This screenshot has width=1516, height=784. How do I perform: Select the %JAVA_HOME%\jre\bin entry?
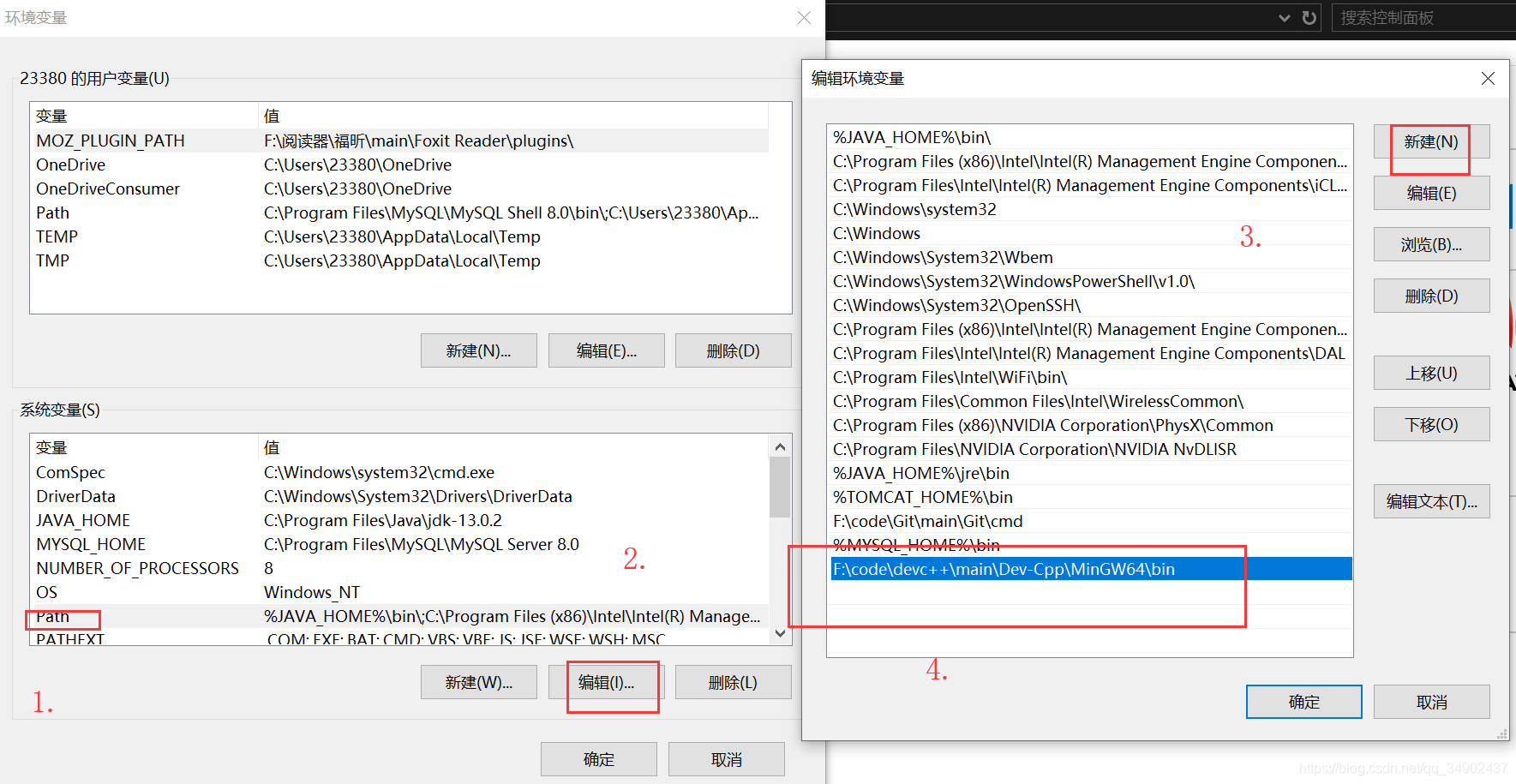point(1090,473)
